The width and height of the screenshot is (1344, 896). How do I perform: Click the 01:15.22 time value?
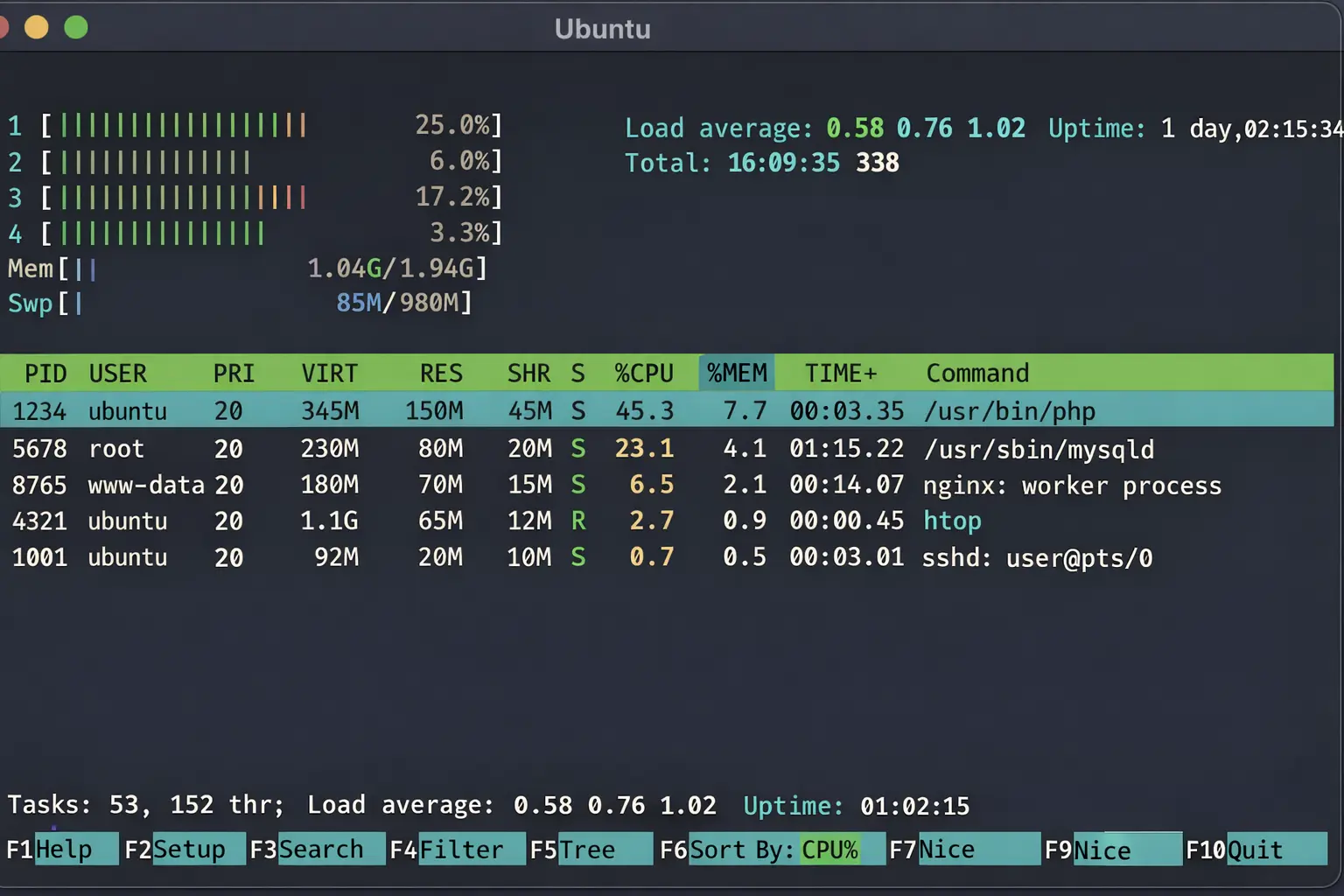click(846, 449)
